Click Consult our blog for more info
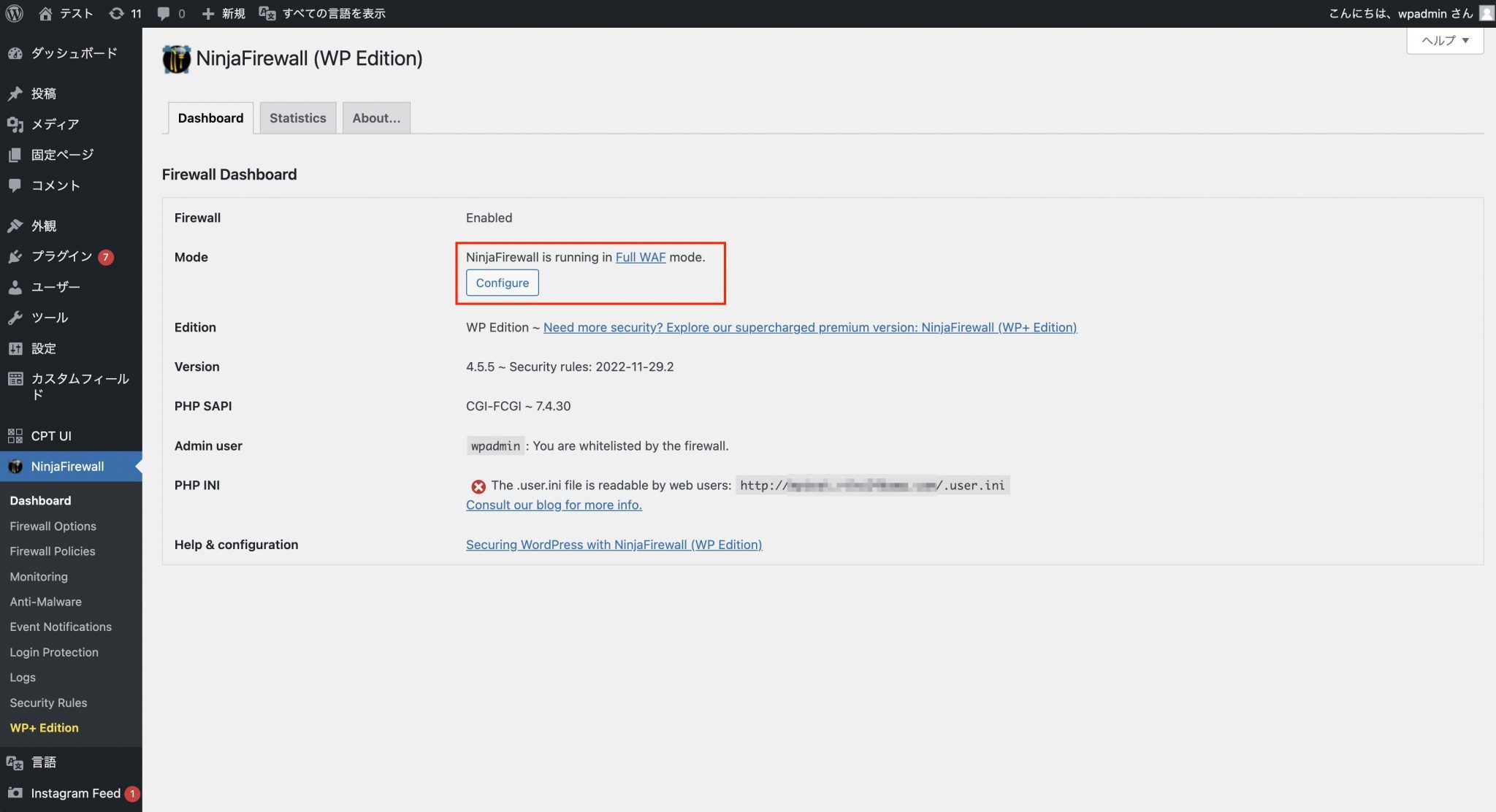Image resolution: width=1496 pixels, height=812 pixels. [x=554, y=505]
